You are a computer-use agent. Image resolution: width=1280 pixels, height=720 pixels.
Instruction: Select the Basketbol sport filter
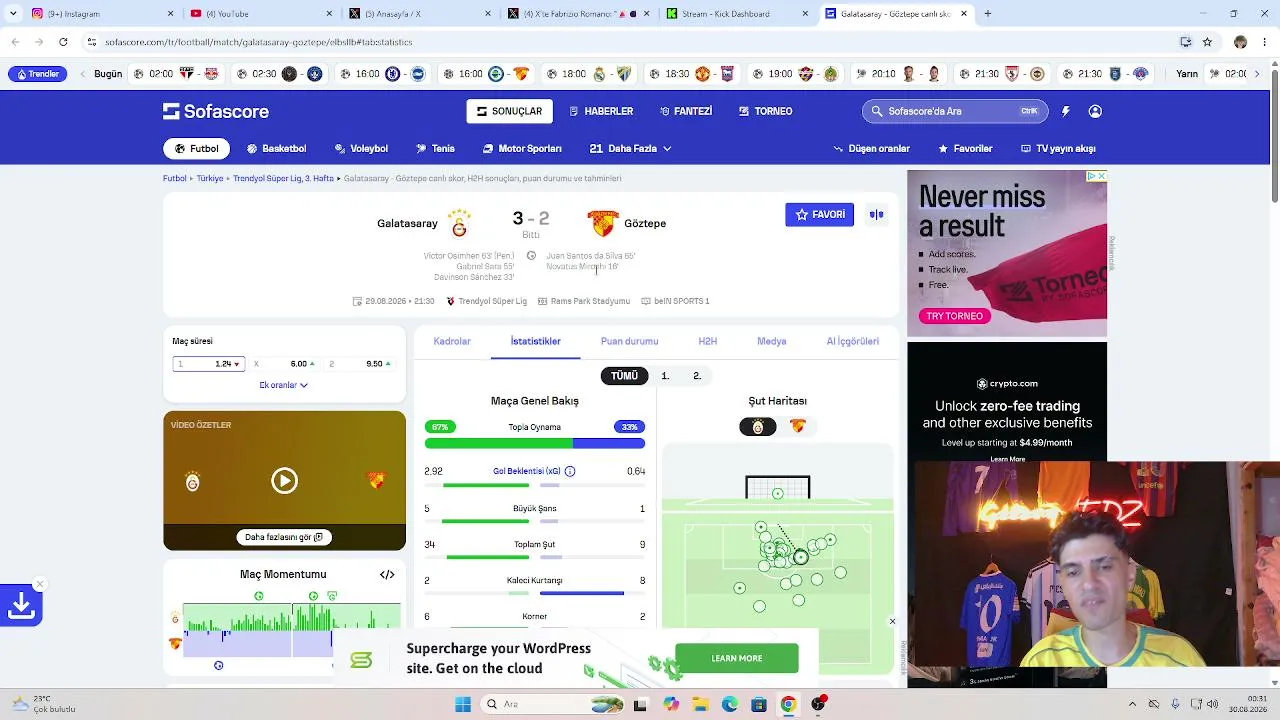(276, 148)
